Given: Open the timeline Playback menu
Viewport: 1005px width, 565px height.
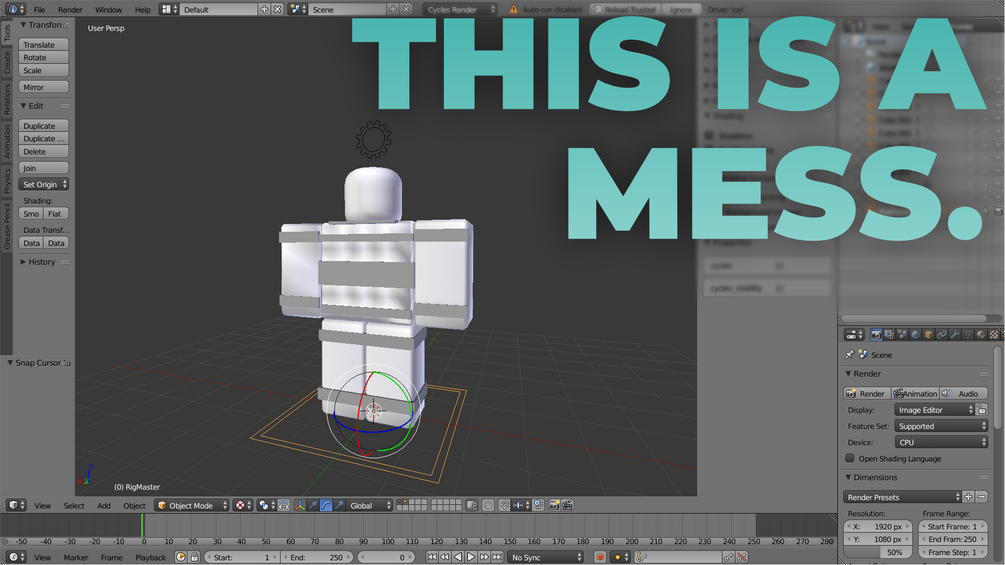Looking at the screenshot, I should tap(150, 557).
